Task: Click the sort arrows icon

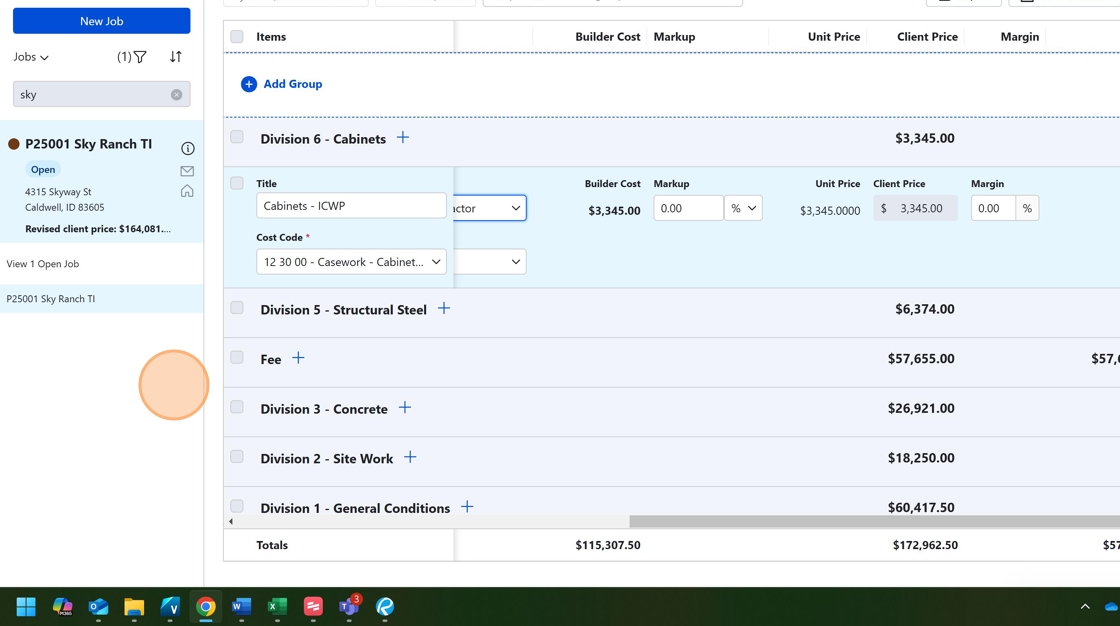Action: click(x=176, y=57)
